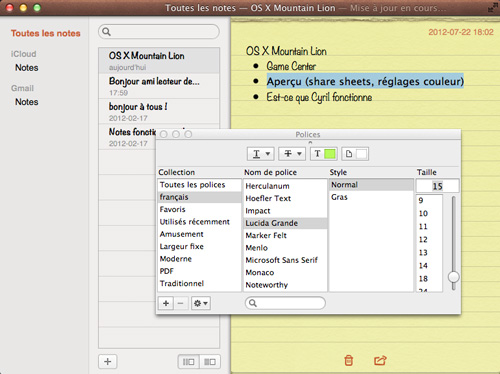Choose the Lucida Grande font
This screenshot has width=500, height=374.
point(285,223)
